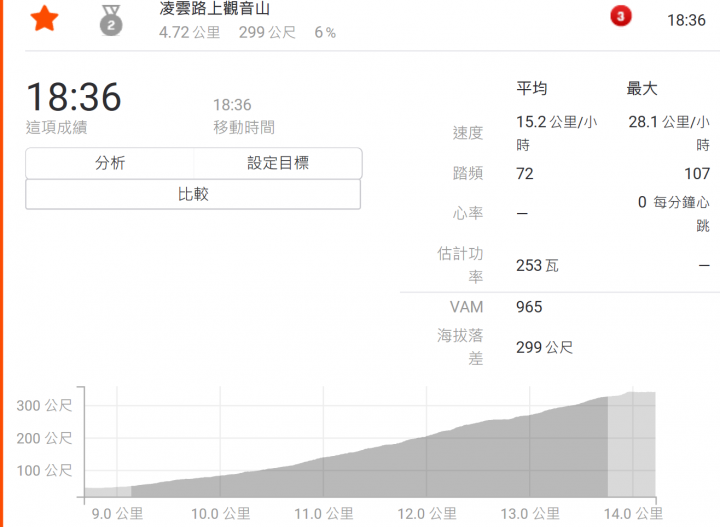Click the 估計功率 row label
This screenshot has height=527, width=720.
(x=460, y=265)
